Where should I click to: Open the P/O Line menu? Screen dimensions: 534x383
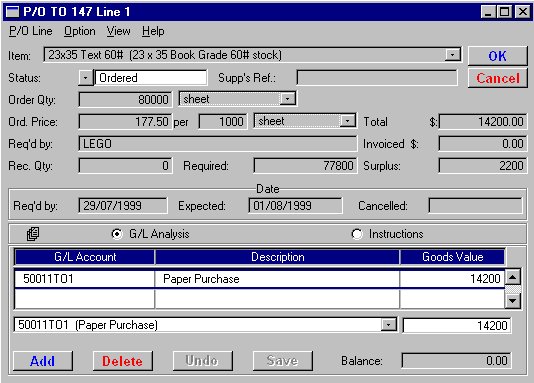click(31, 31)
